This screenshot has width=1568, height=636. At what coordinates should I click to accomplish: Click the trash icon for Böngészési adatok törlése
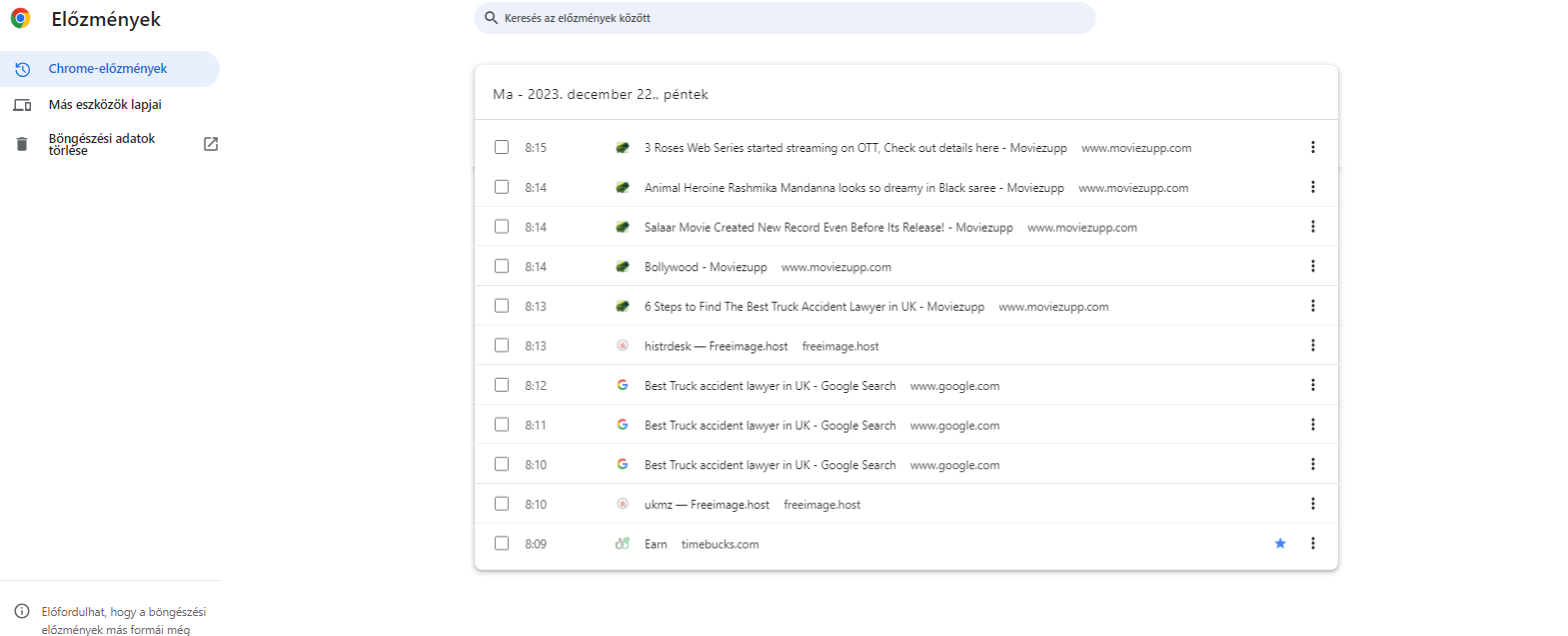pos(22,144)
